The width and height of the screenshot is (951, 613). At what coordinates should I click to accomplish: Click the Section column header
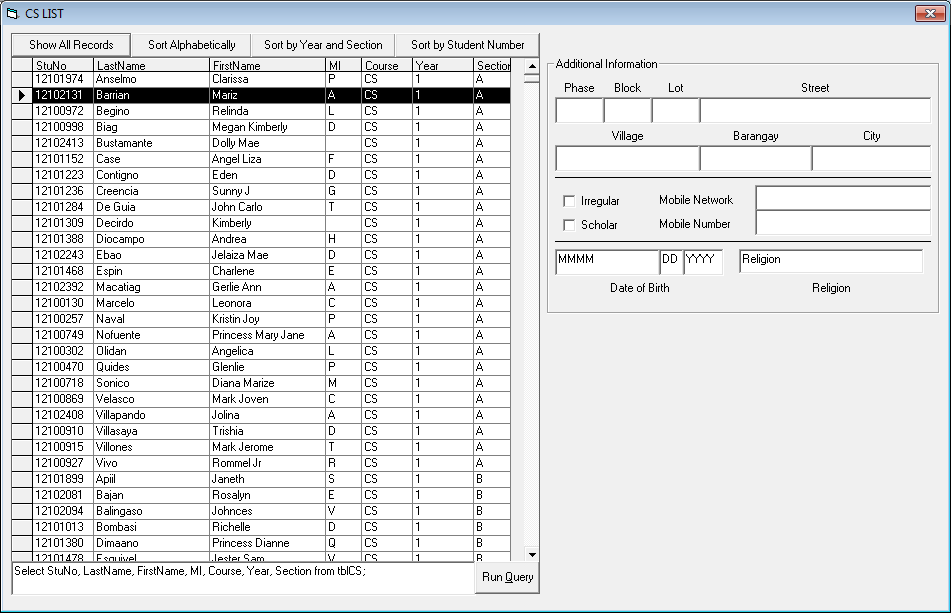click(492, 65)
